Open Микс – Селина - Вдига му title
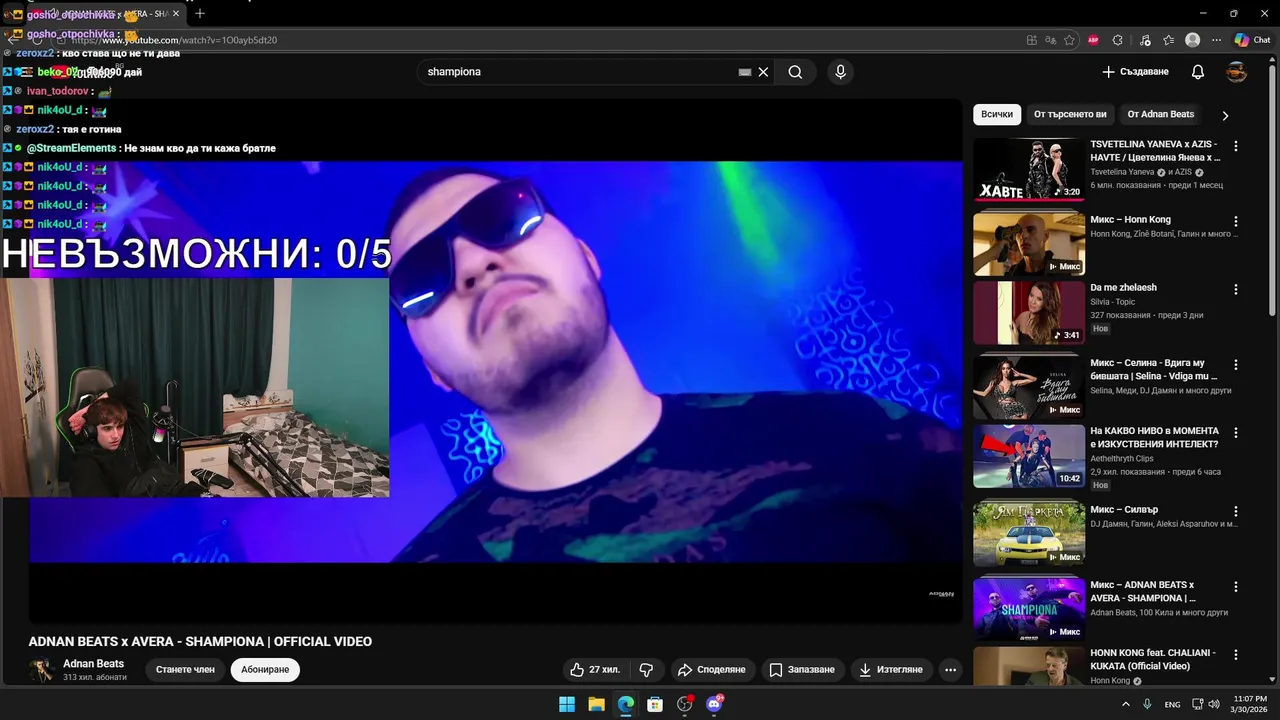Image resolution: width=1280 pixels, height=720 pixels. coord(1153,369)
